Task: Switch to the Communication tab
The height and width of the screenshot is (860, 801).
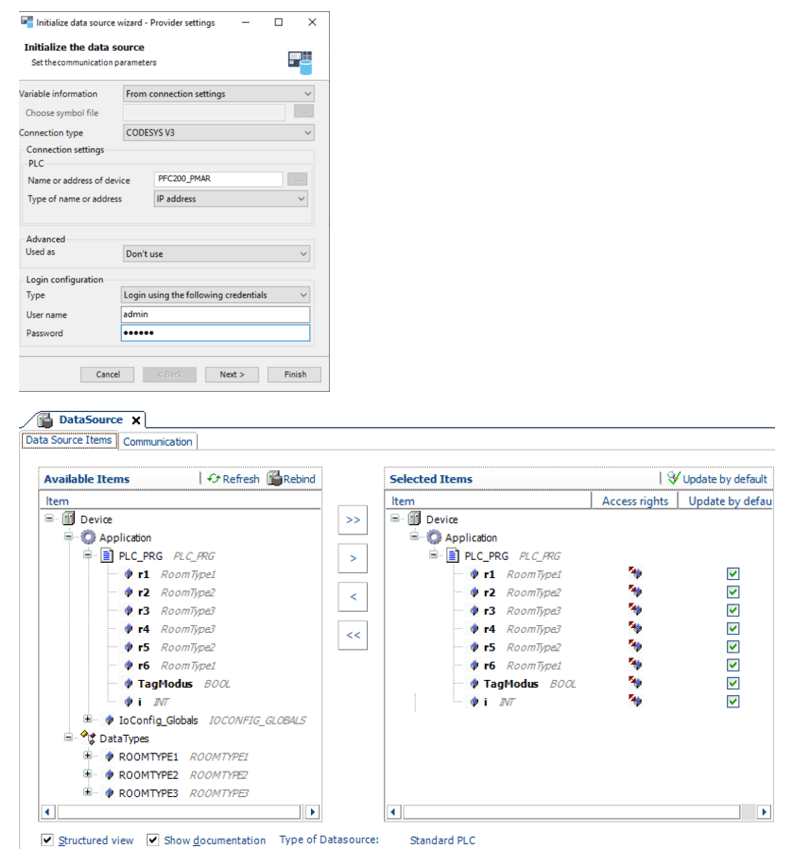Action: [158, 441]
